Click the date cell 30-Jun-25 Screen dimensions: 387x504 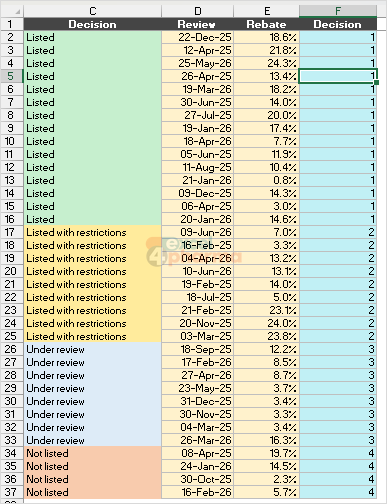click(x=198, y=102)
